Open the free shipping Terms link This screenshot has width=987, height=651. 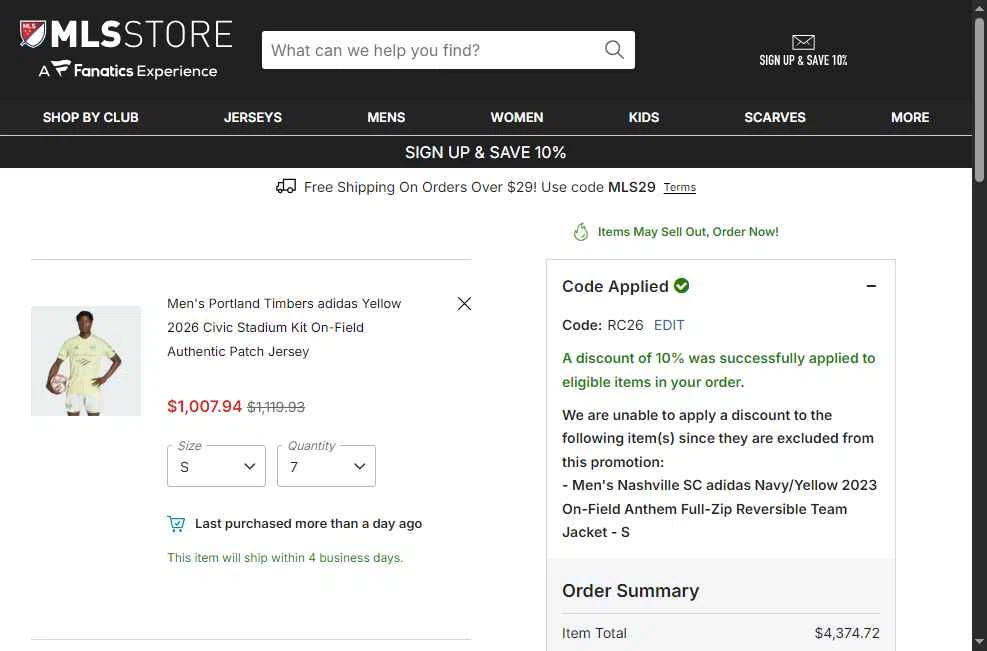point(680,187)
